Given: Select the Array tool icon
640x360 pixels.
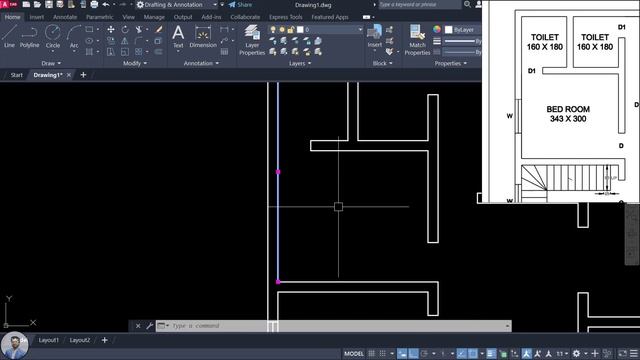Looking at the screenshot, I should [x=139, y=52].
